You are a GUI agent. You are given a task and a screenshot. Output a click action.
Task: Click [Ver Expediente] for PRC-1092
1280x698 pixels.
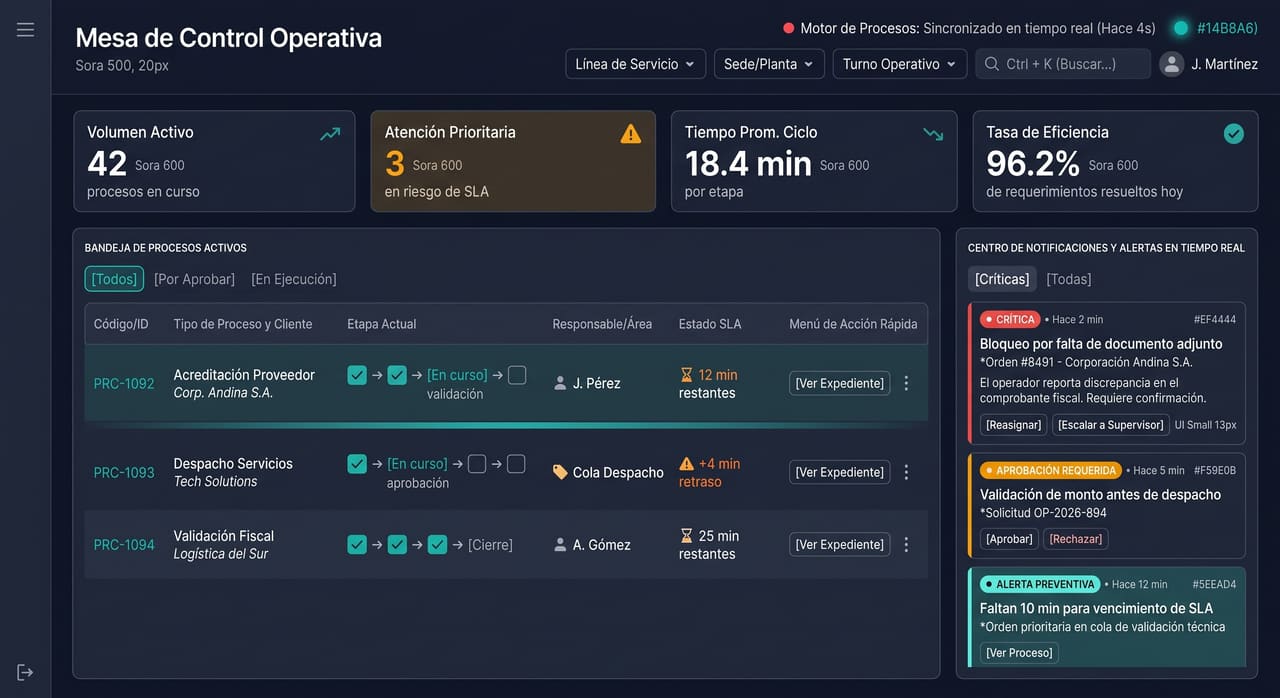[840, 383]
